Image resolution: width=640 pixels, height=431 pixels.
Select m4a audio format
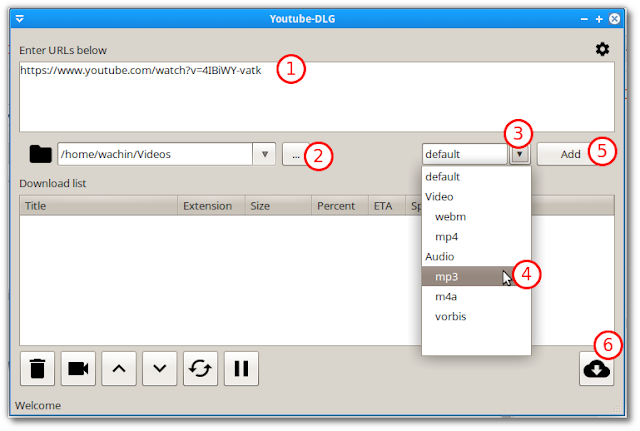tap(476, 296)
